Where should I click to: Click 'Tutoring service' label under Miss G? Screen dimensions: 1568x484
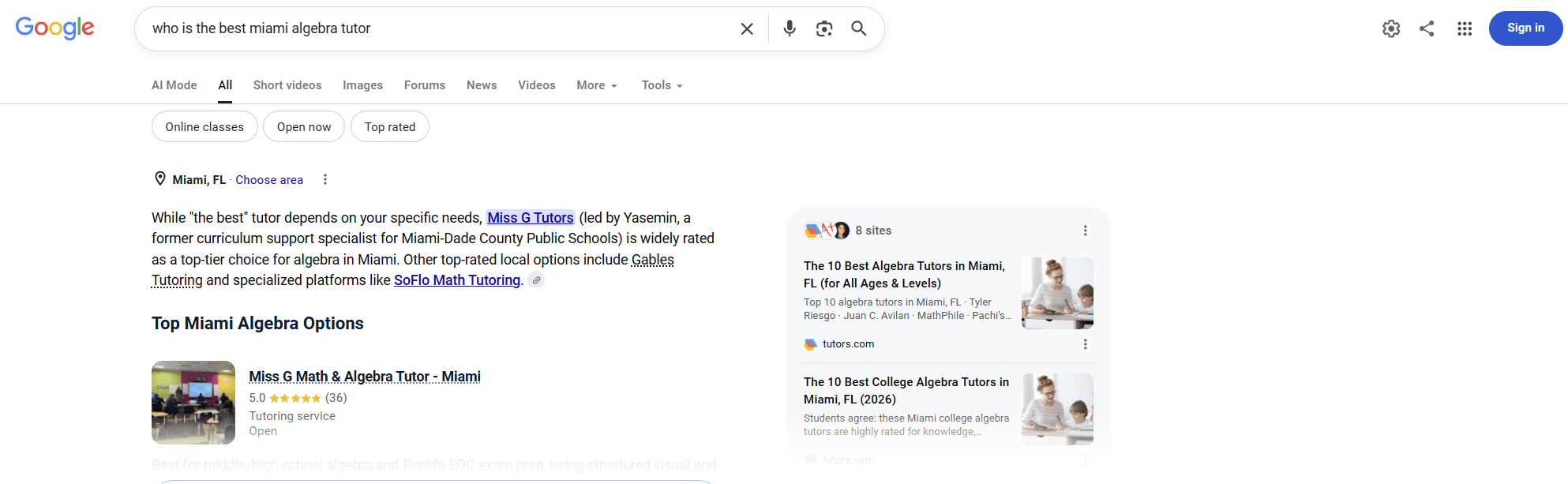click(292, 416)
